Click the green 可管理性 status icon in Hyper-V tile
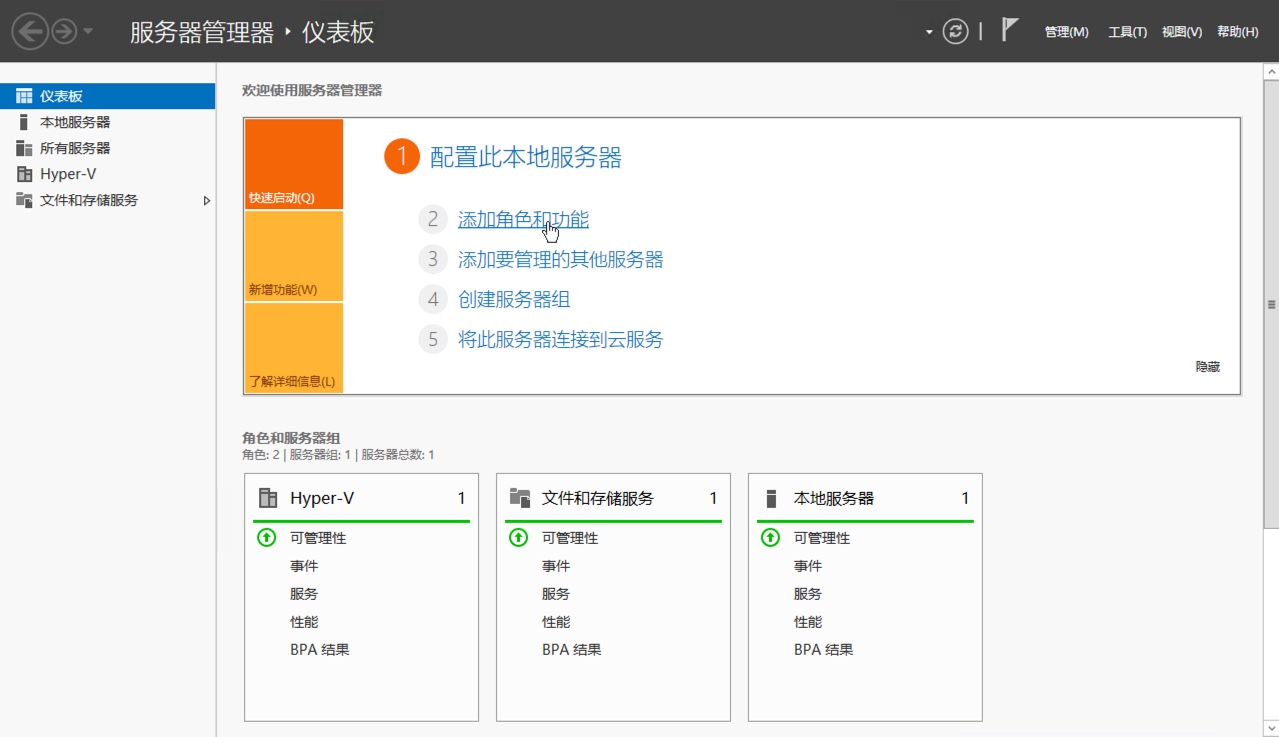The height and width of the screenshot is (737, 1279). coord(266,538)
